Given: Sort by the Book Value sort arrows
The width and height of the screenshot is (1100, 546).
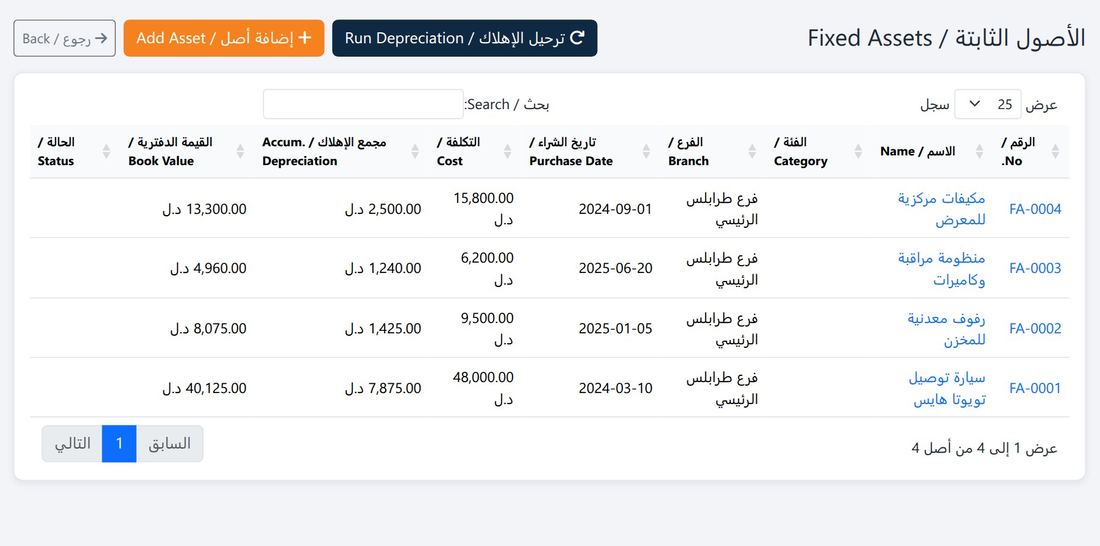Looking at the screenshot, I should 241,152.
